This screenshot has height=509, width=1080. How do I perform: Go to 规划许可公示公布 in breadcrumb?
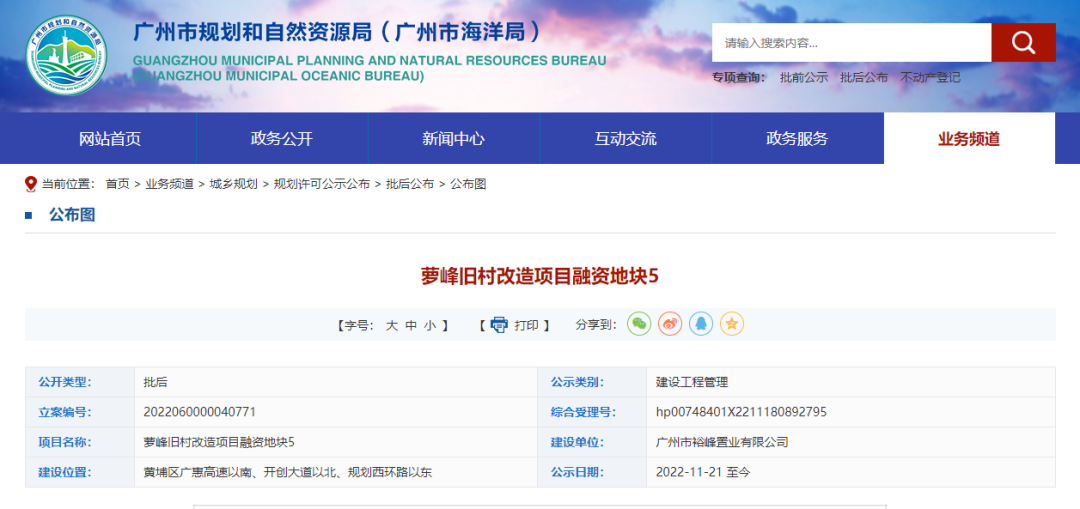(x=322, y=184)
